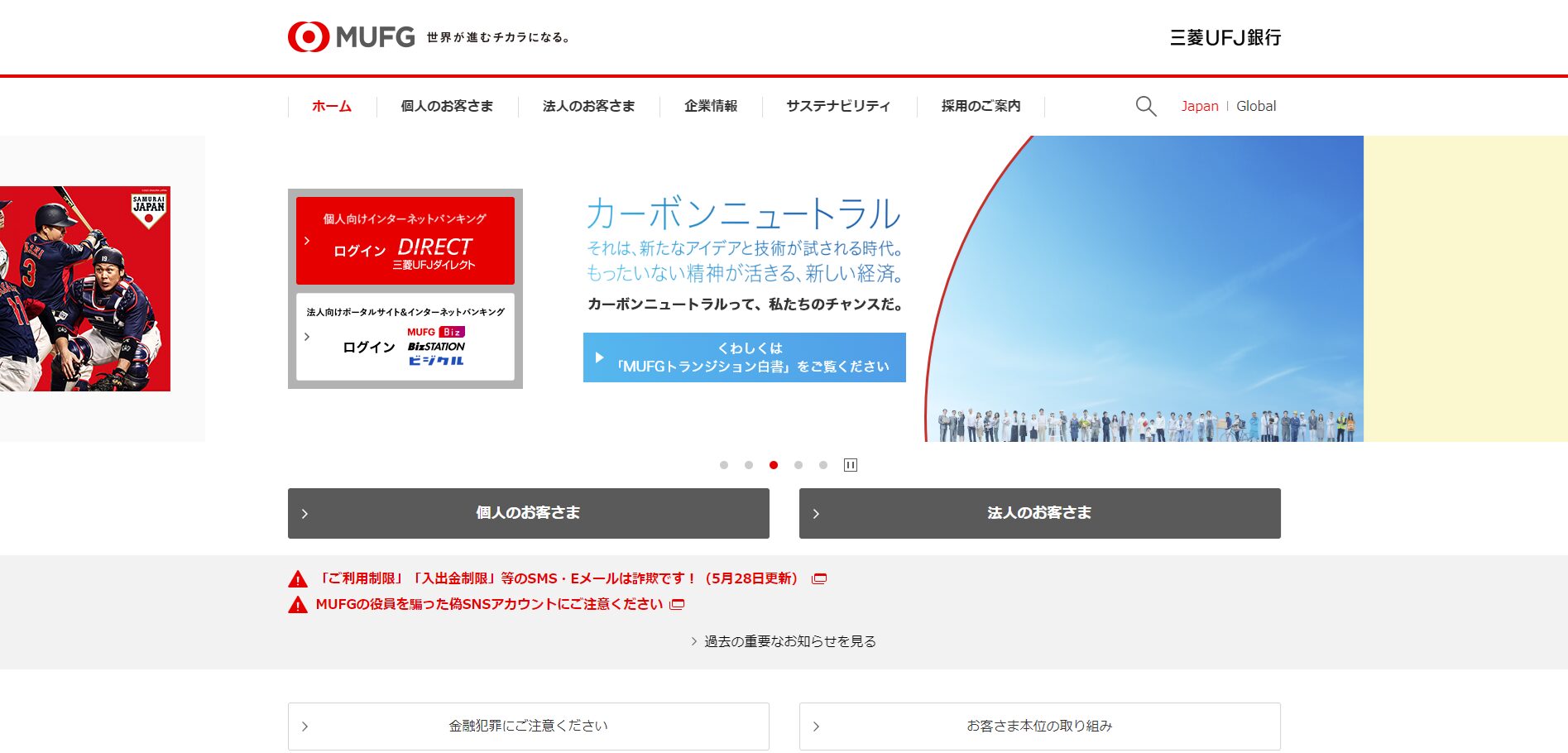This screenshot has width=1568, height=753.
Task: Select the second carousel slide dot
Action: (749, 465)
